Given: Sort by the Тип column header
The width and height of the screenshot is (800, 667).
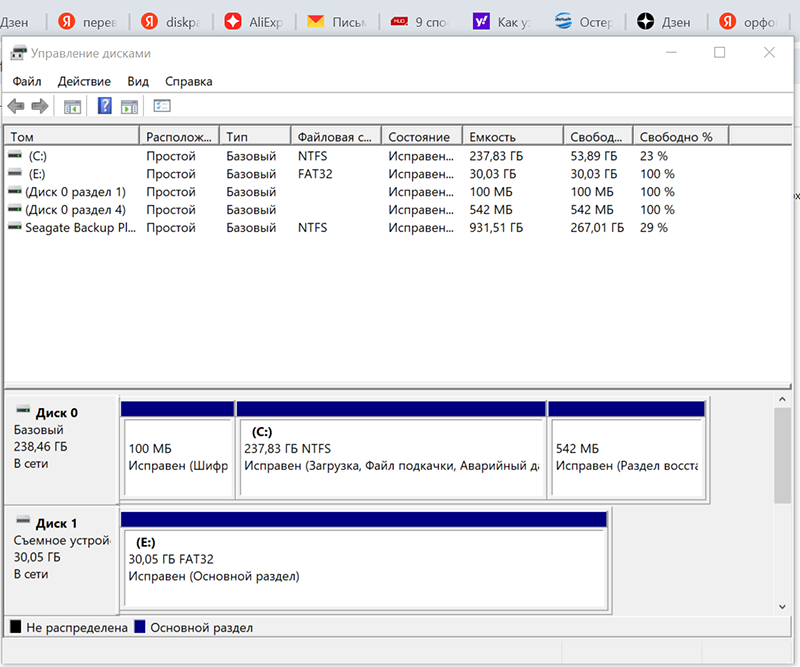Looking at the screenshot, I should (x=255, y=137).
